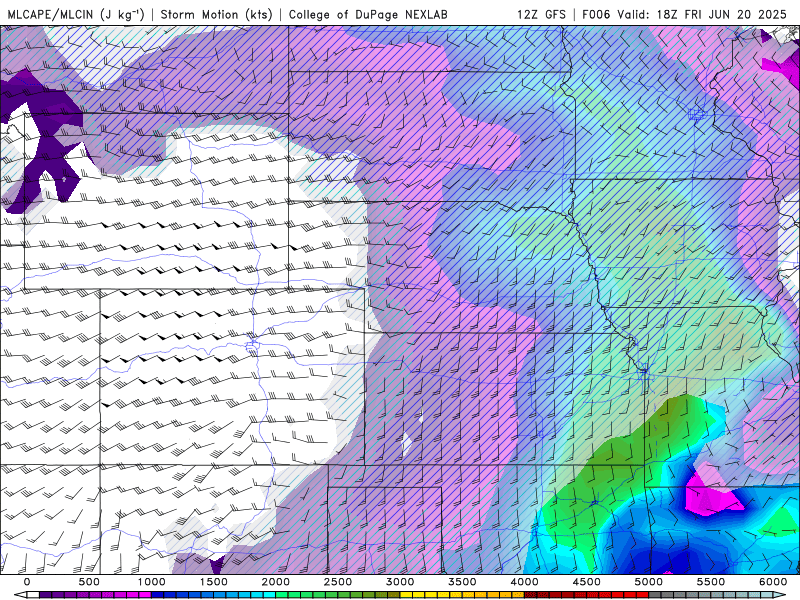This screenshot has width=800, height=600.
Task: Click the left arrow end of color bar
Action: pos(20,595)
